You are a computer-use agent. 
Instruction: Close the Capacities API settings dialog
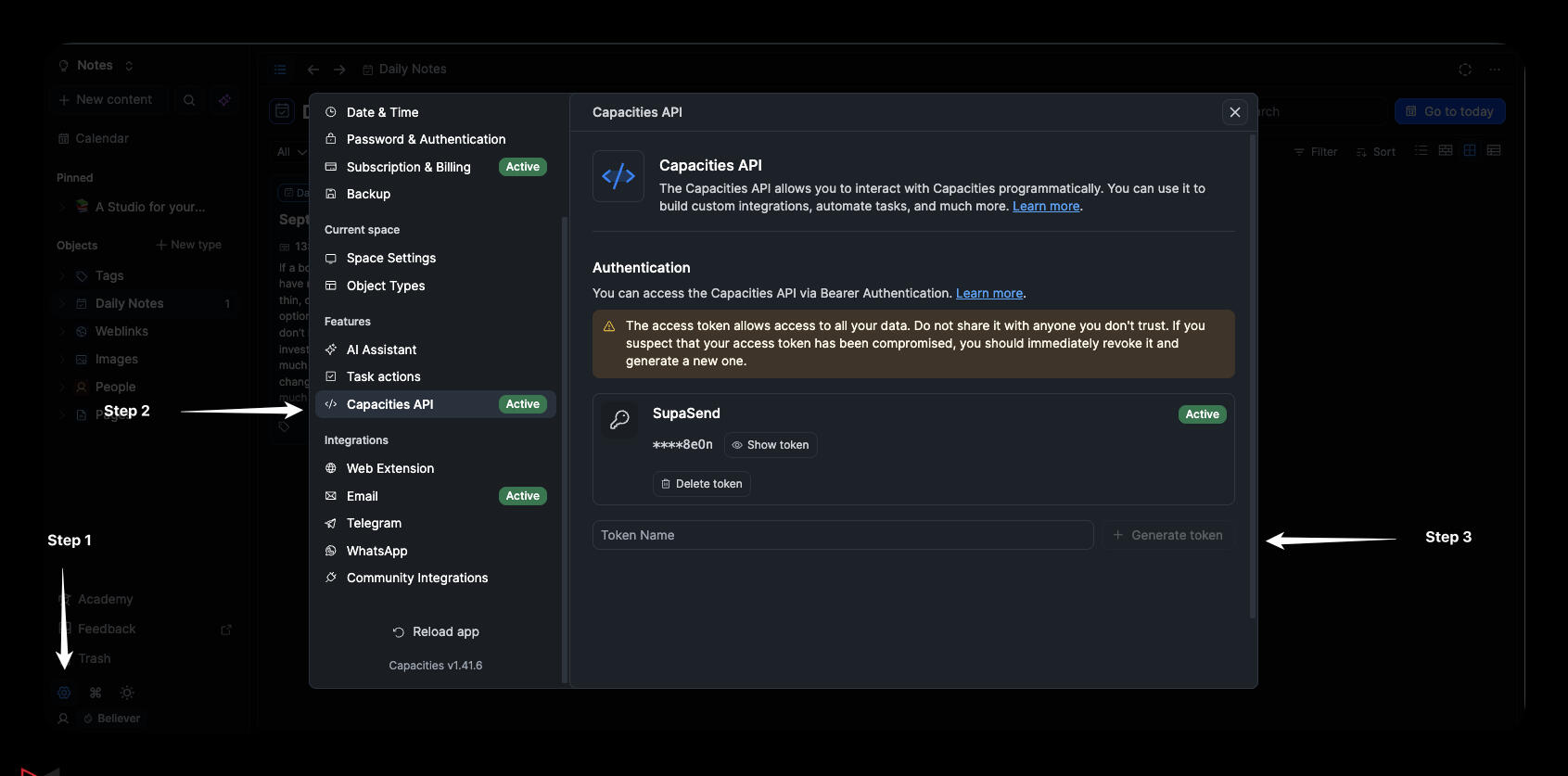pyautogui.click(x=1234, y=112)
